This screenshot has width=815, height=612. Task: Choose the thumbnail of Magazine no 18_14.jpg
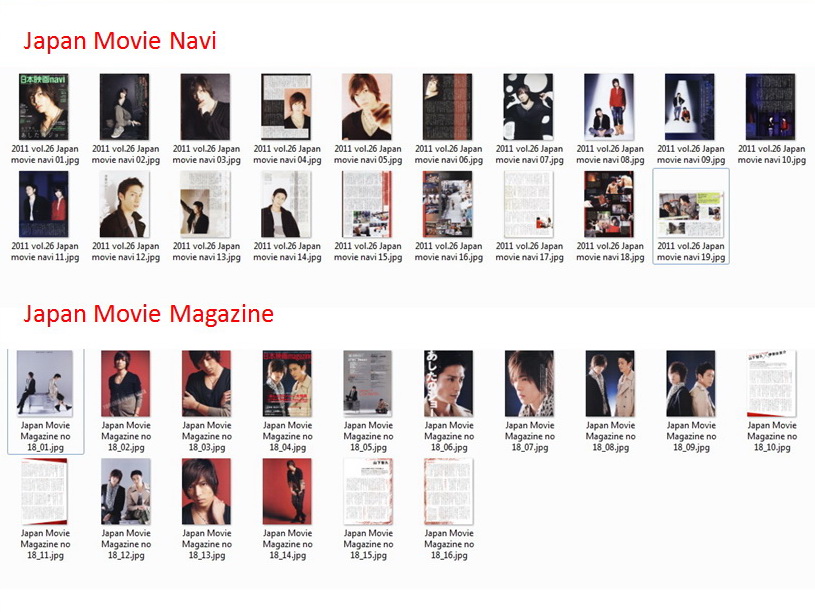tap(287, 491)
